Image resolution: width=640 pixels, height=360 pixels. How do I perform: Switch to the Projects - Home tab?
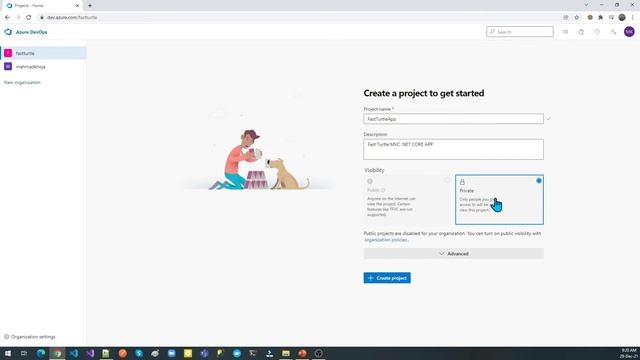pos(41,6)
